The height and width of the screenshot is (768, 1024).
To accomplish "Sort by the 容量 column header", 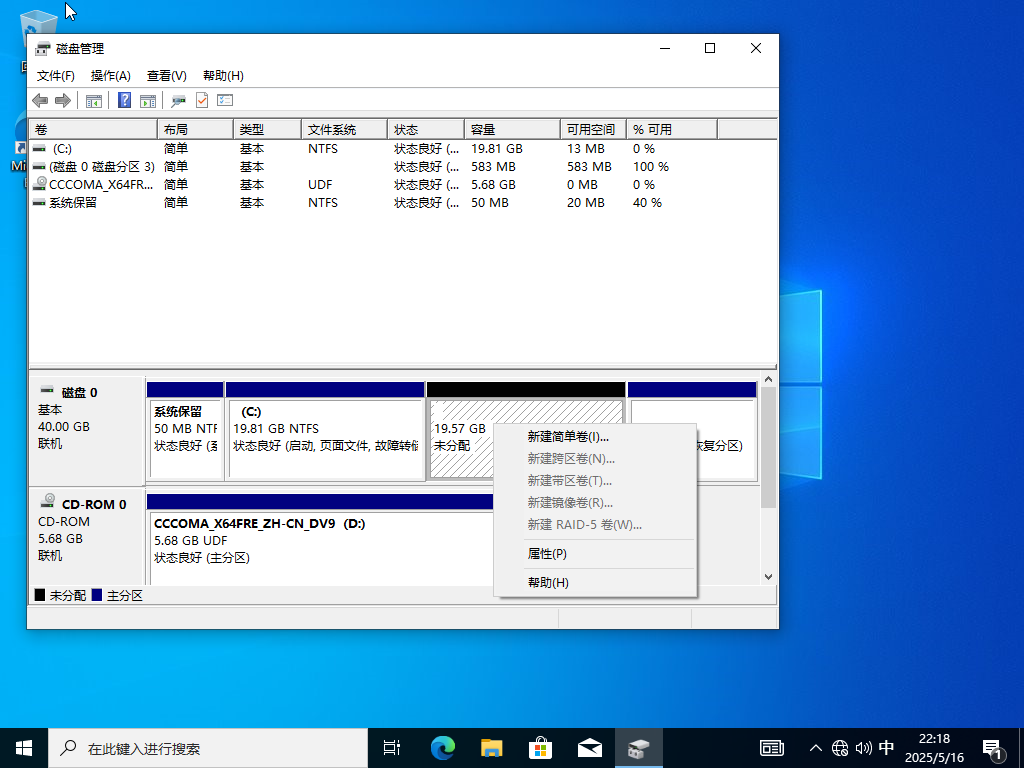I will click(x=512, y=129).
